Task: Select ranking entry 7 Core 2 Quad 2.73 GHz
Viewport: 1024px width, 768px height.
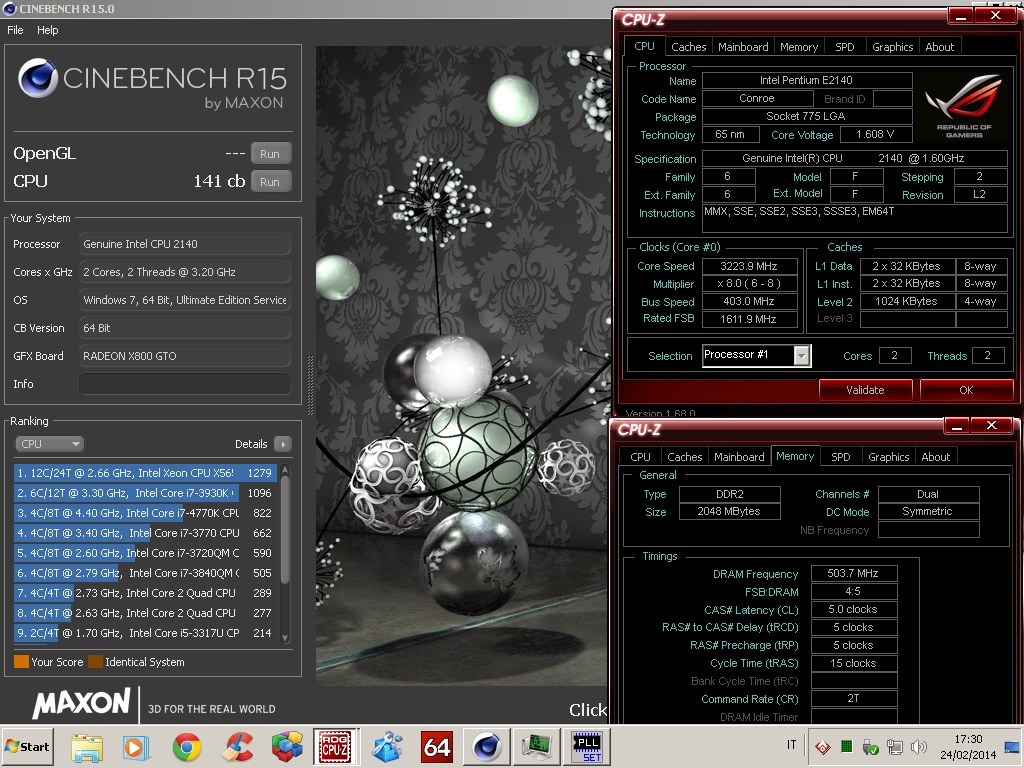Action: coord(145,593)
